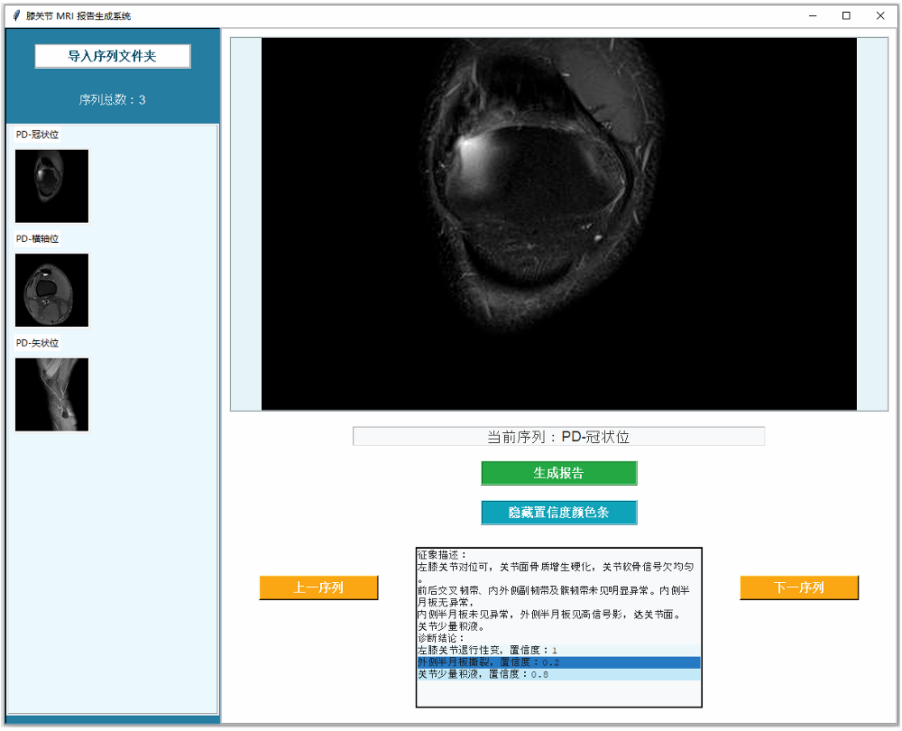Viewport: 902px width, 731px height.
Task: Advance to next series with 下一序列
Action: [799, 588]
